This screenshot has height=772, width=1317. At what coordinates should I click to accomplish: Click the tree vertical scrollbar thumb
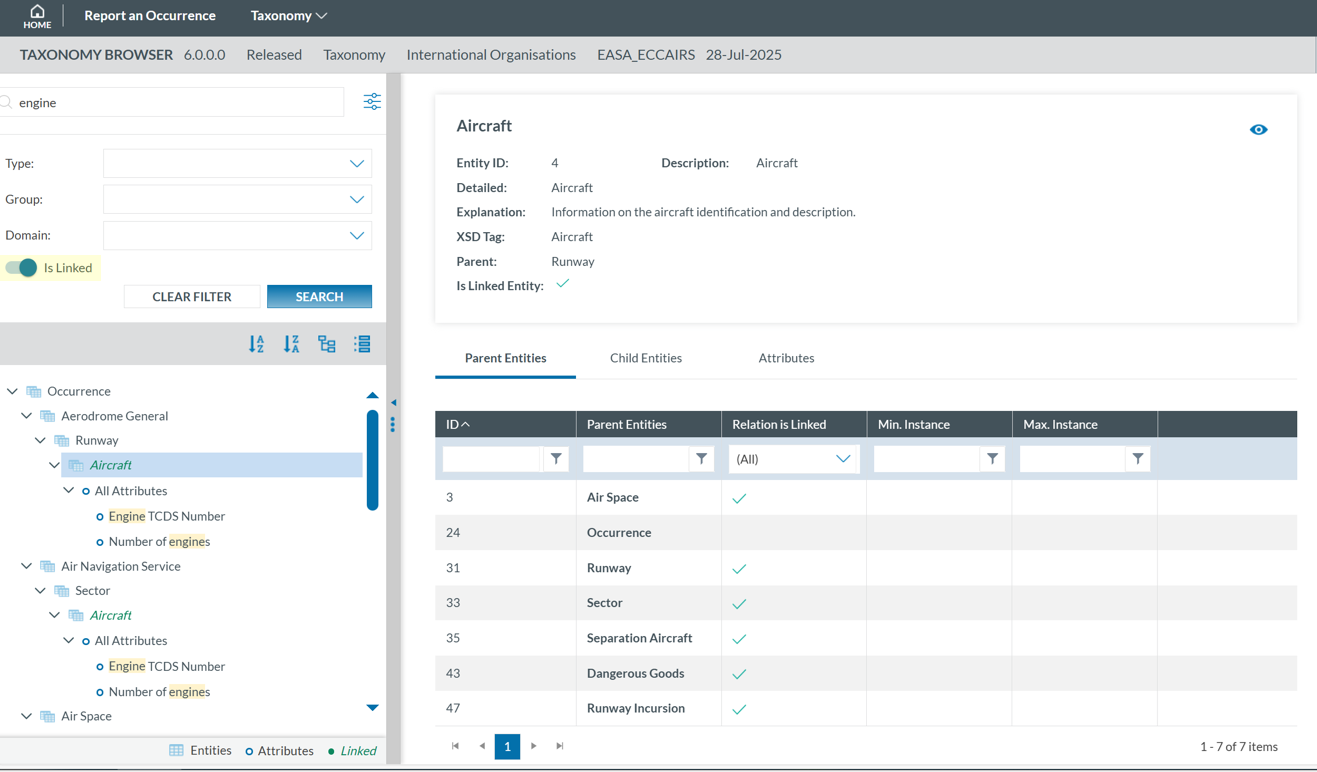coord(372,460)
